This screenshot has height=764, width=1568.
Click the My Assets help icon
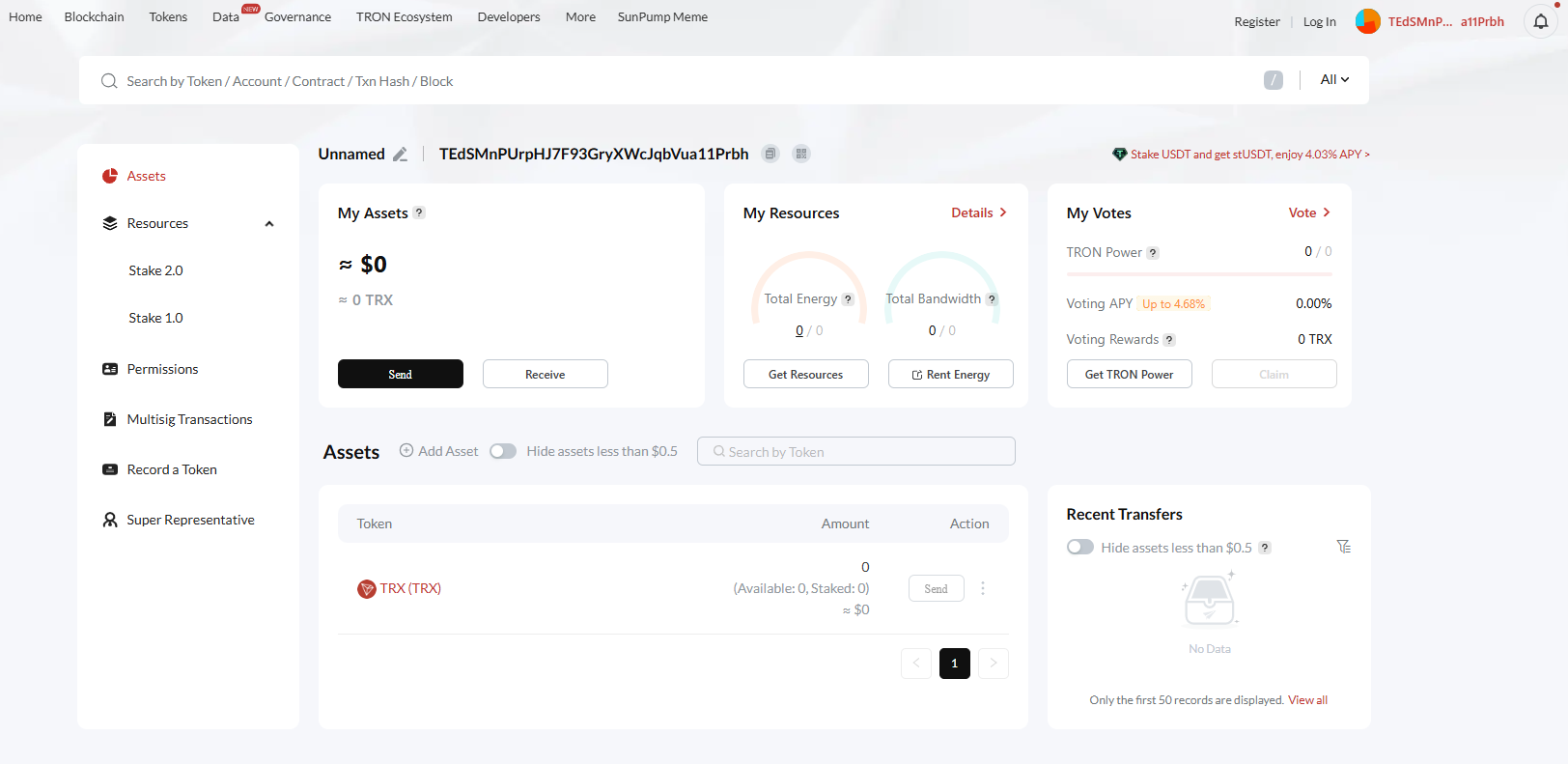(419, 212)
